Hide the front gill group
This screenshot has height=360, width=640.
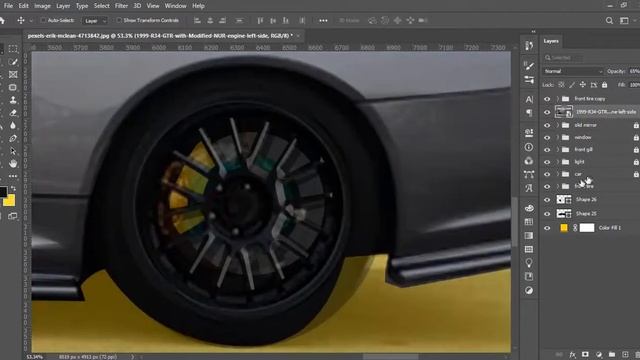[547, 150]
